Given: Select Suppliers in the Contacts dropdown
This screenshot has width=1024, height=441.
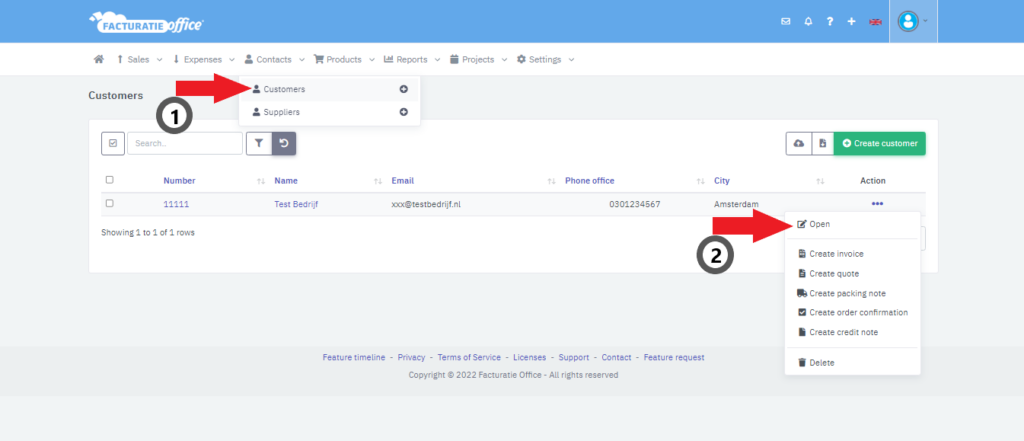Looking at the screenshot, I should pyautogui.click(x=330, y=112).
